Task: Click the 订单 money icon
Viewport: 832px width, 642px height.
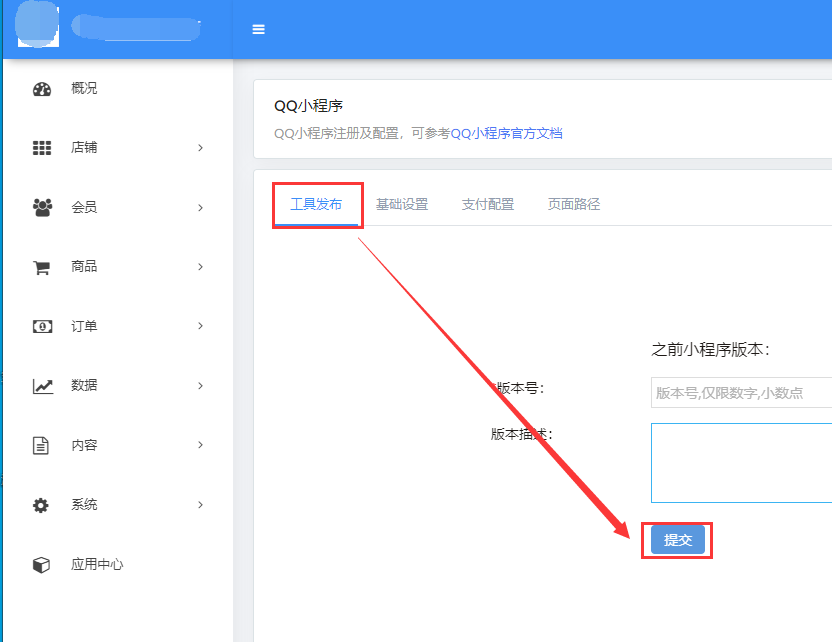Action: [42, 326]
